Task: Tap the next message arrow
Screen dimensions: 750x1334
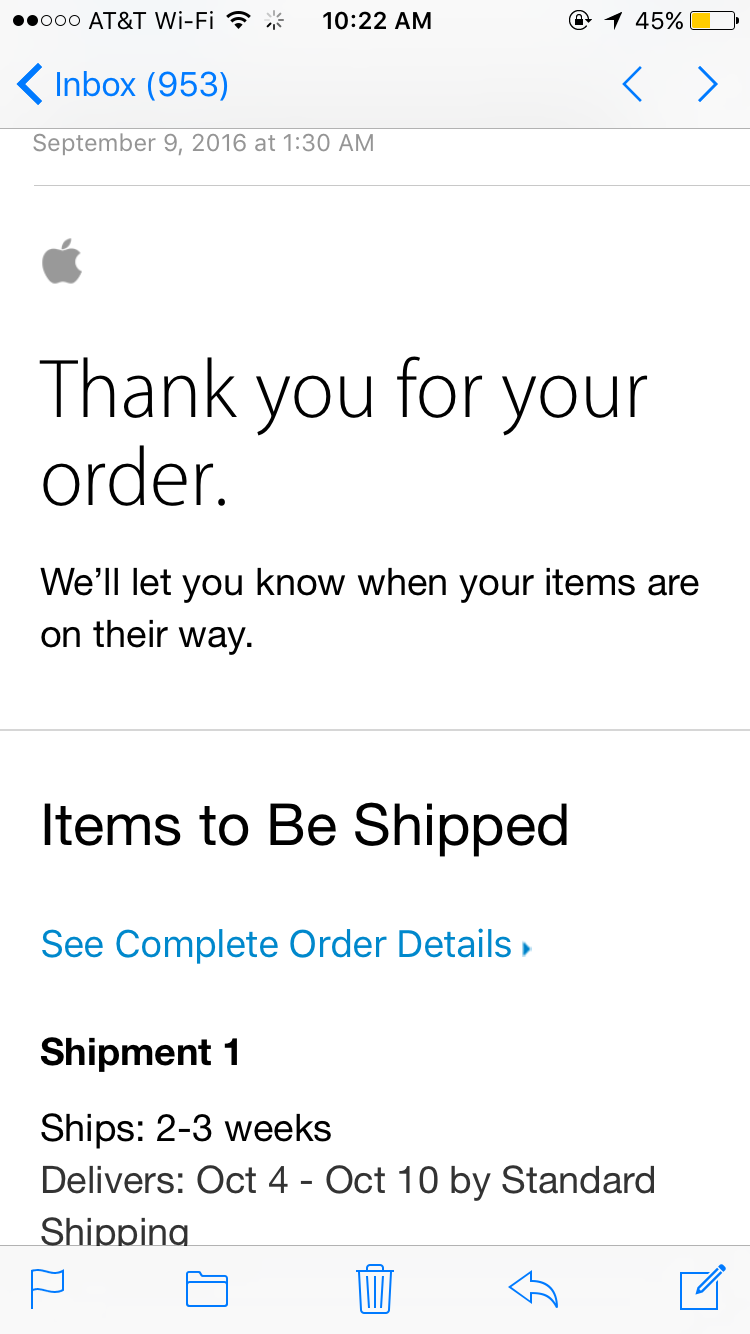Action: [708, 84]
